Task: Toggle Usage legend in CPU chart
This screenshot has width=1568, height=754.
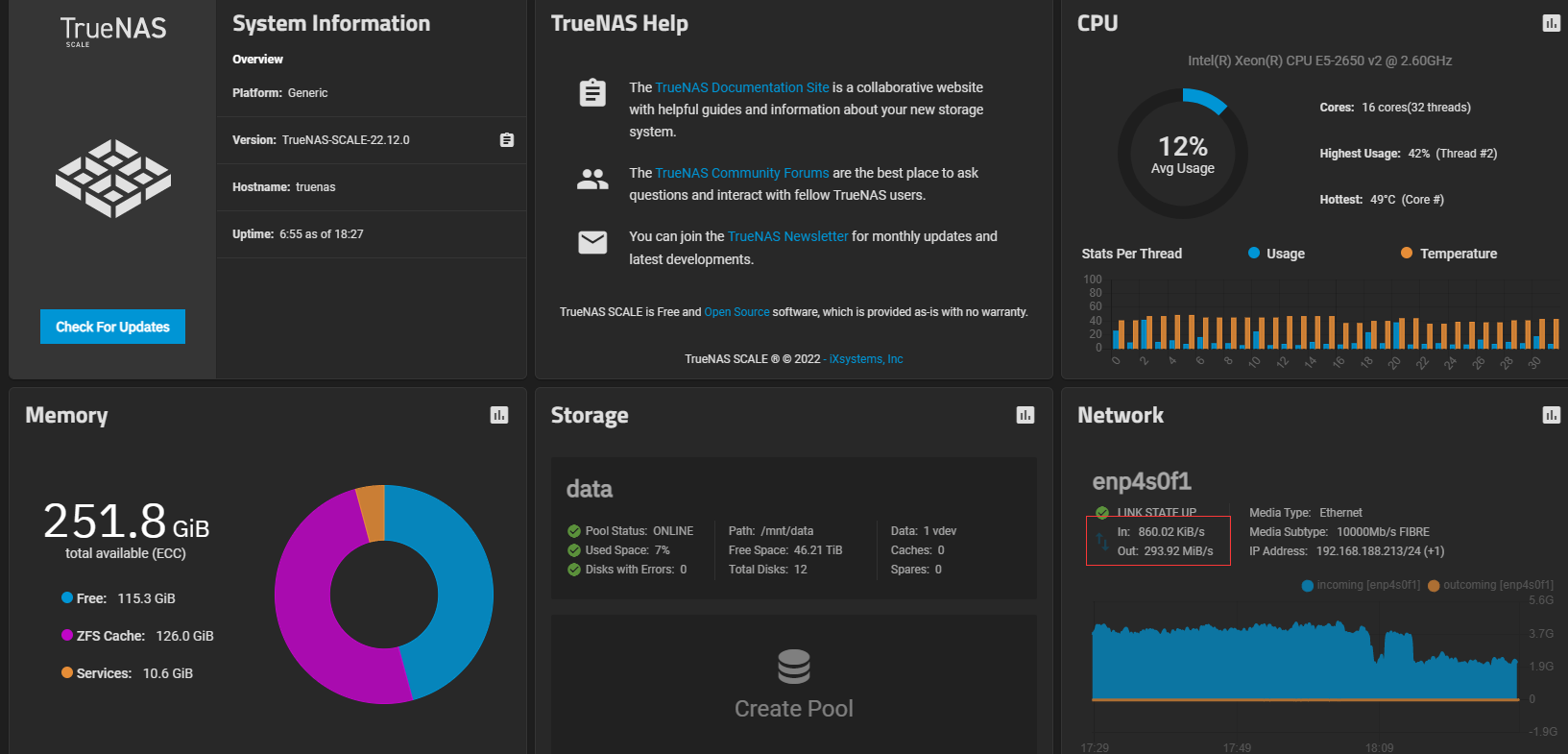Action: tap(1276, 254)
